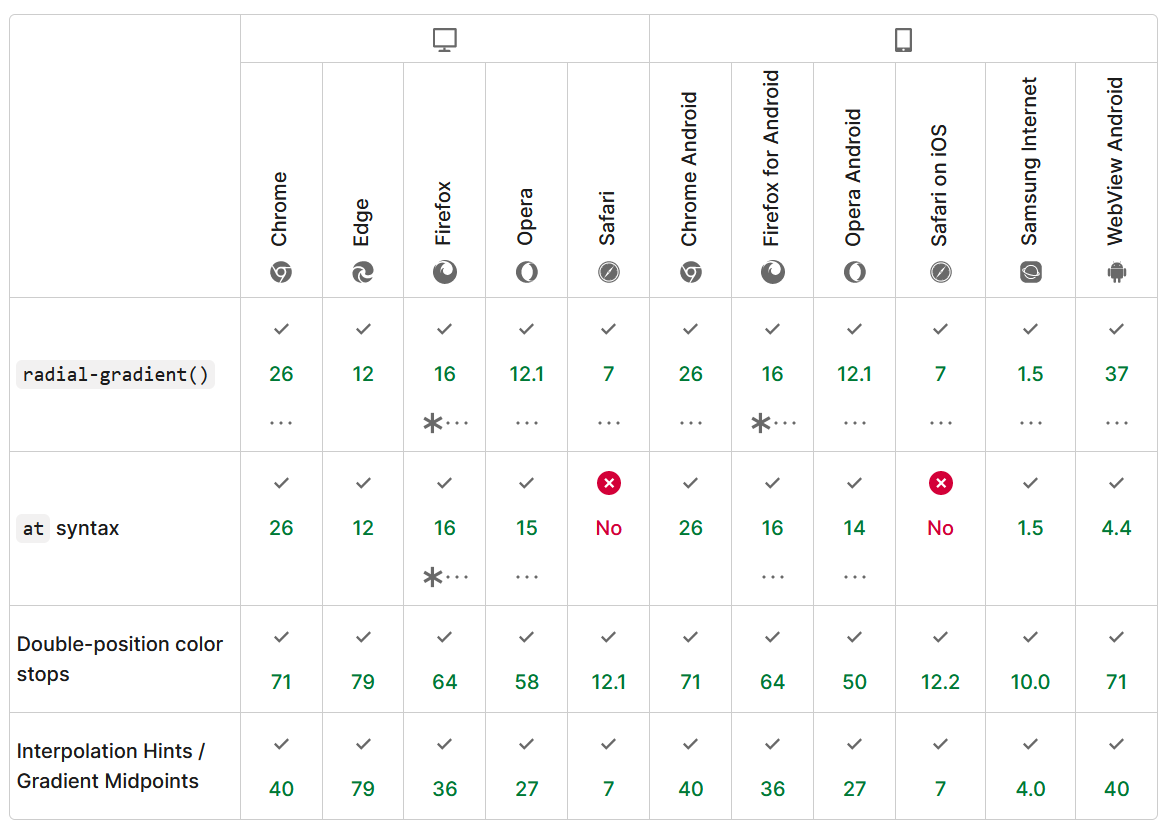Click the Chrome browser logo icon
The height and width of the screenshot is (829, 1167).
(x=281, y=272)
